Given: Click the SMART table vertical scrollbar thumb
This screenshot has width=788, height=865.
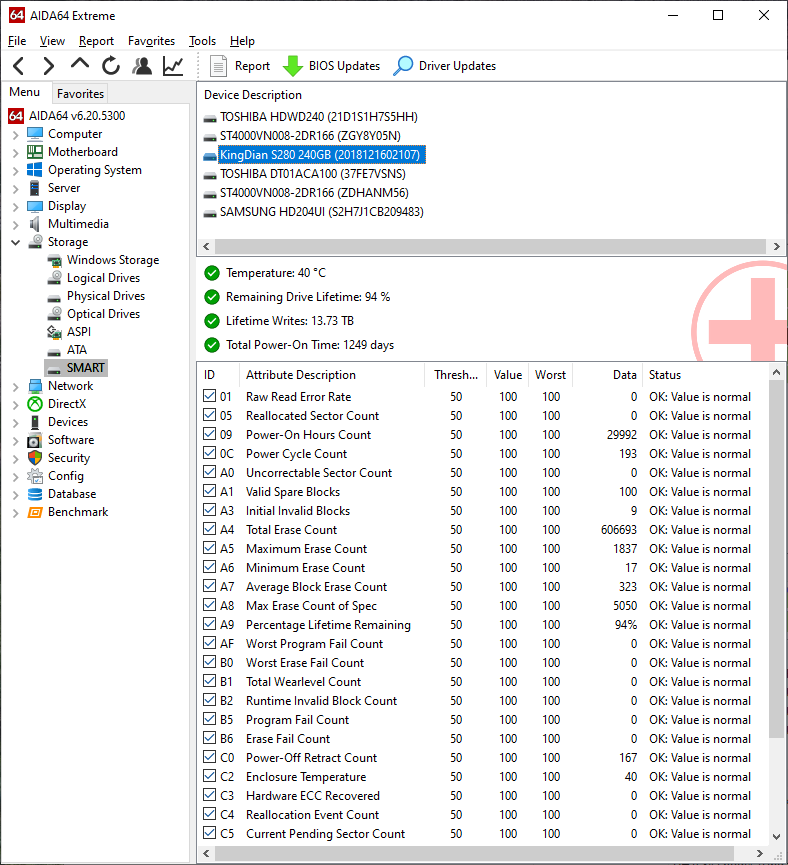Looking at the screenshot, I should (776, 559).
